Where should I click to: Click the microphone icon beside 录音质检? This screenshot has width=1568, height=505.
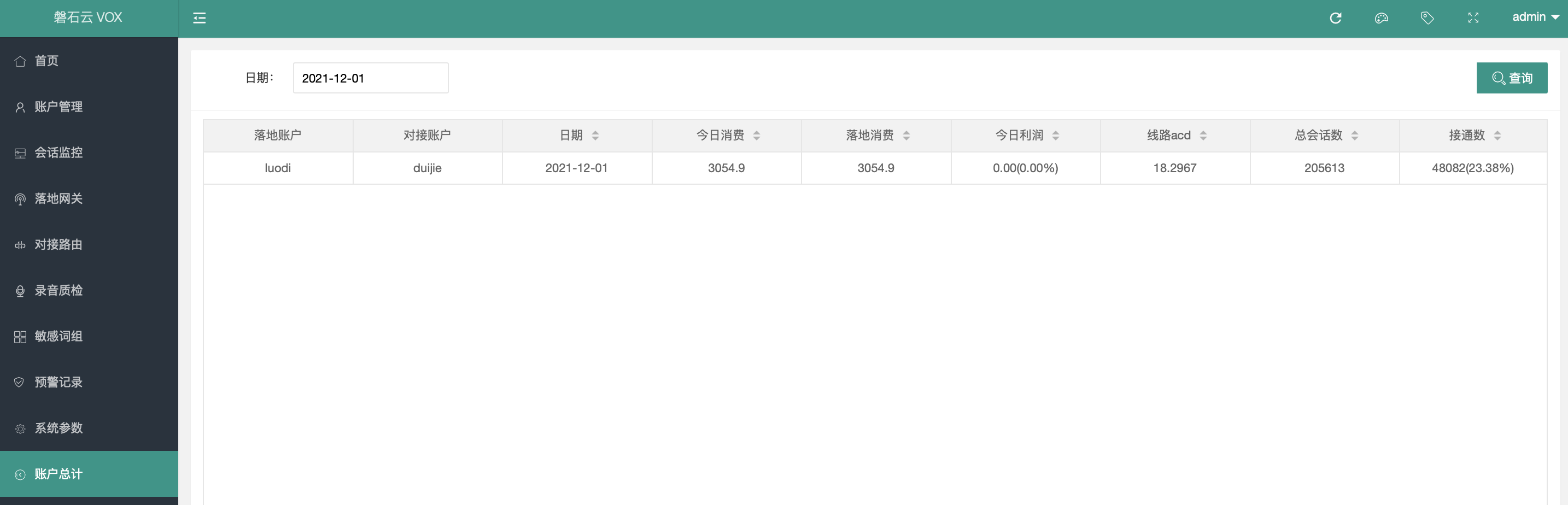point(20,291)
